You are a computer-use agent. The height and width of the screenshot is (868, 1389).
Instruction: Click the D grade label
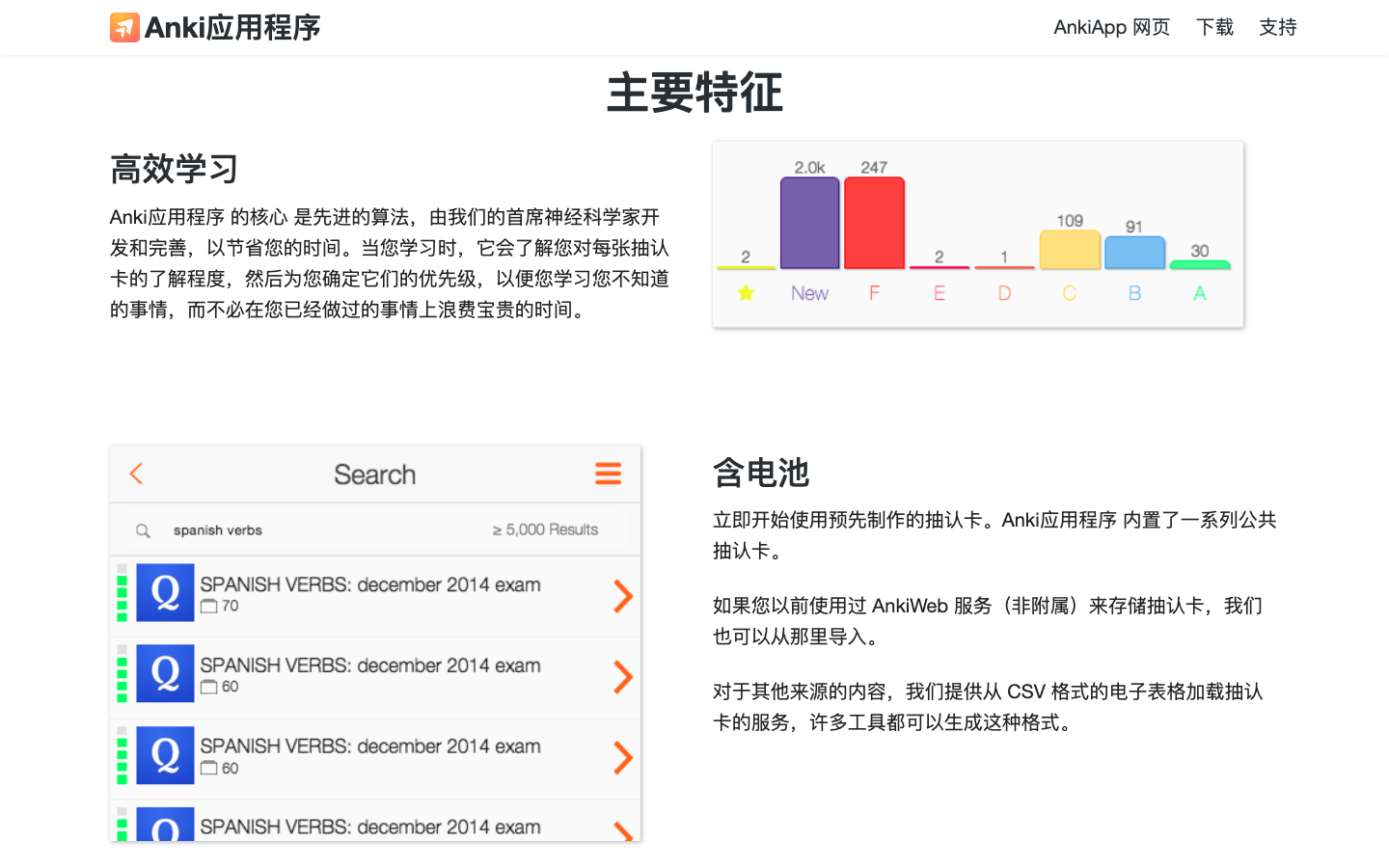(x=1004, y=293)
